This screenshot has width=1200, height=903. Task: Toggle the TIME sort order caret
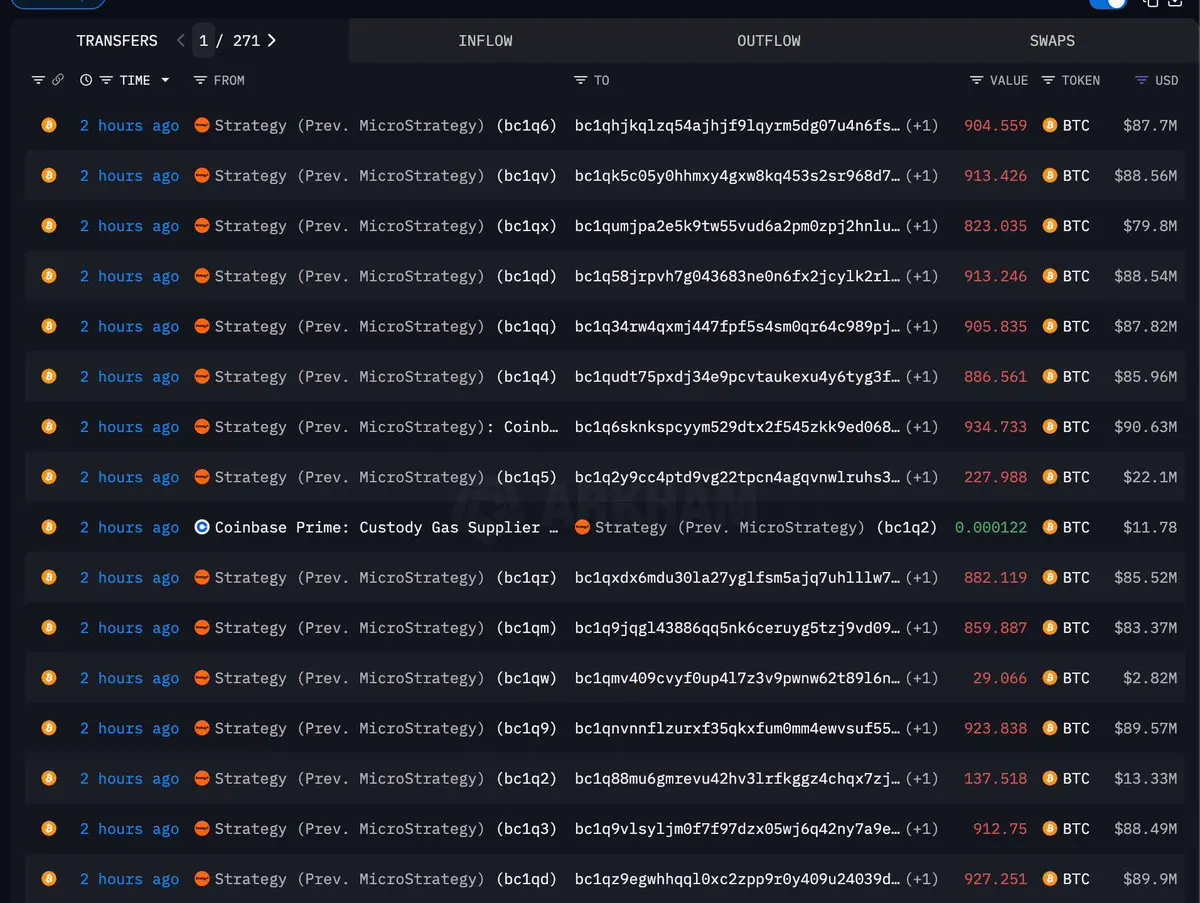tap(165, 80)
